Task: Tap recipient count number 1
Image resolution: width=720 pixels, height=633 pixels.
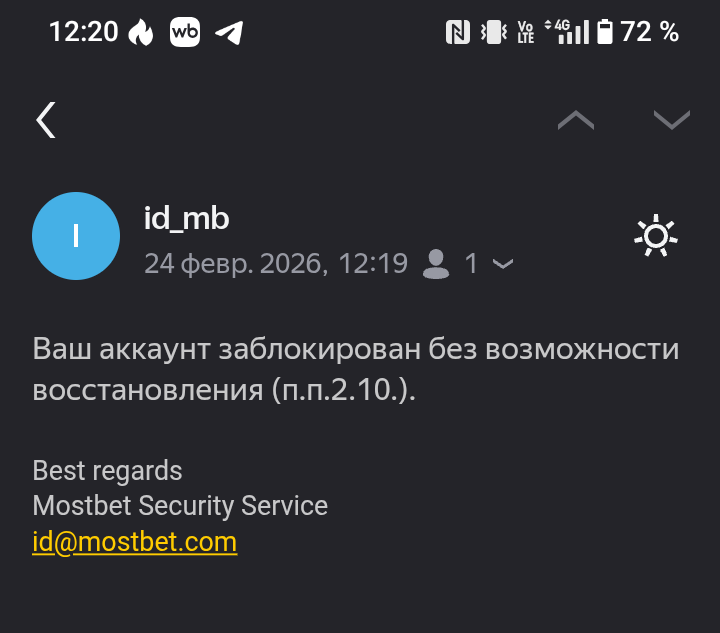Action: point(471,264)
